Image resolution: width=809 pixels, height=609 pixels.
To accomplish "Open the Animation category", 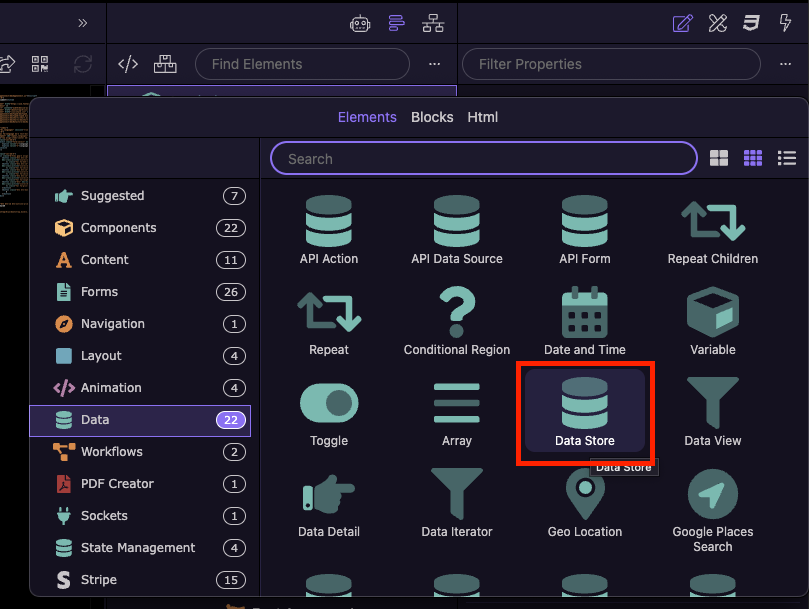I will tap(140, 388).
